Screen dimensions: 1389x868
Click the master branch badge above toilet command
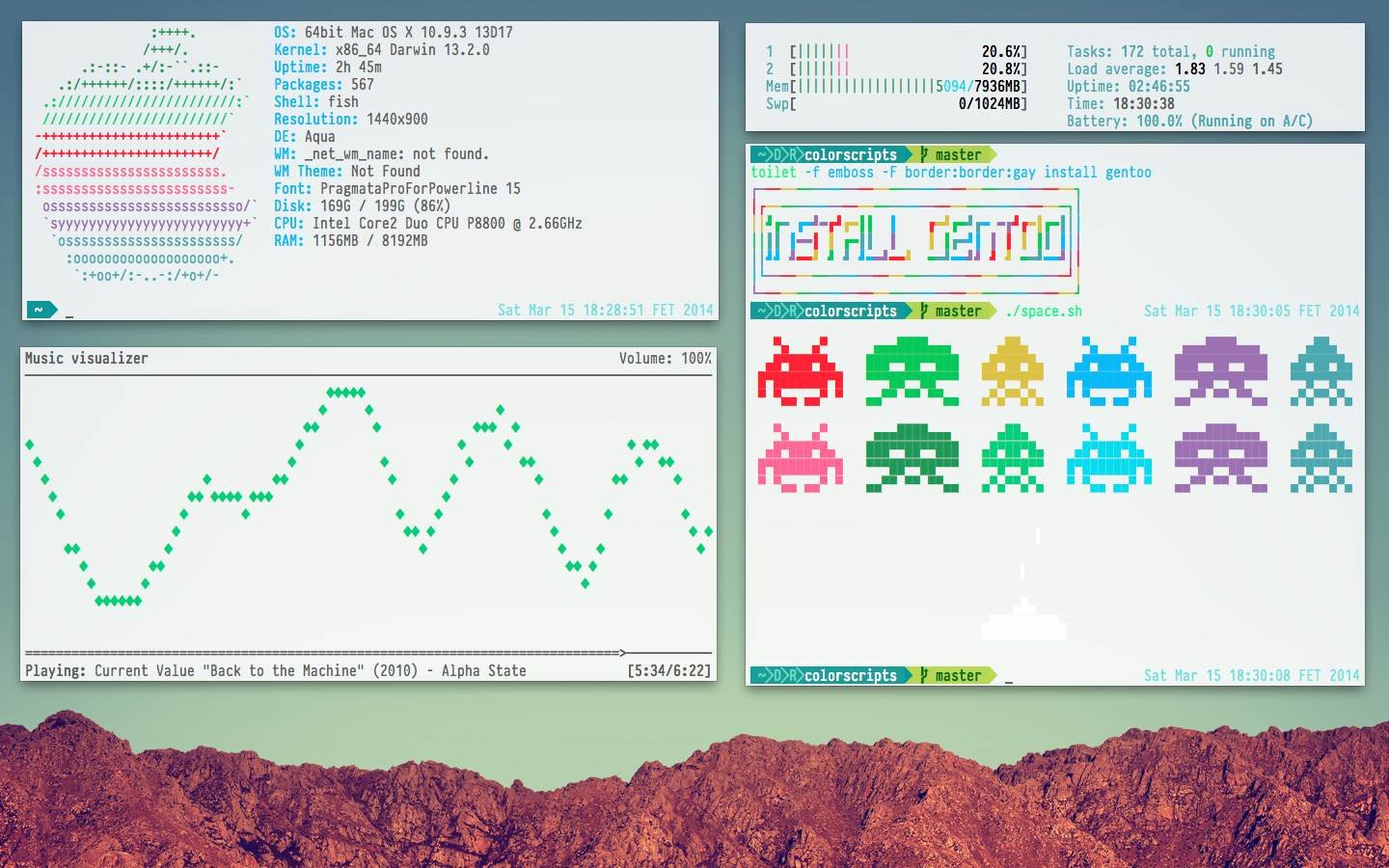[x=955, y=154]
